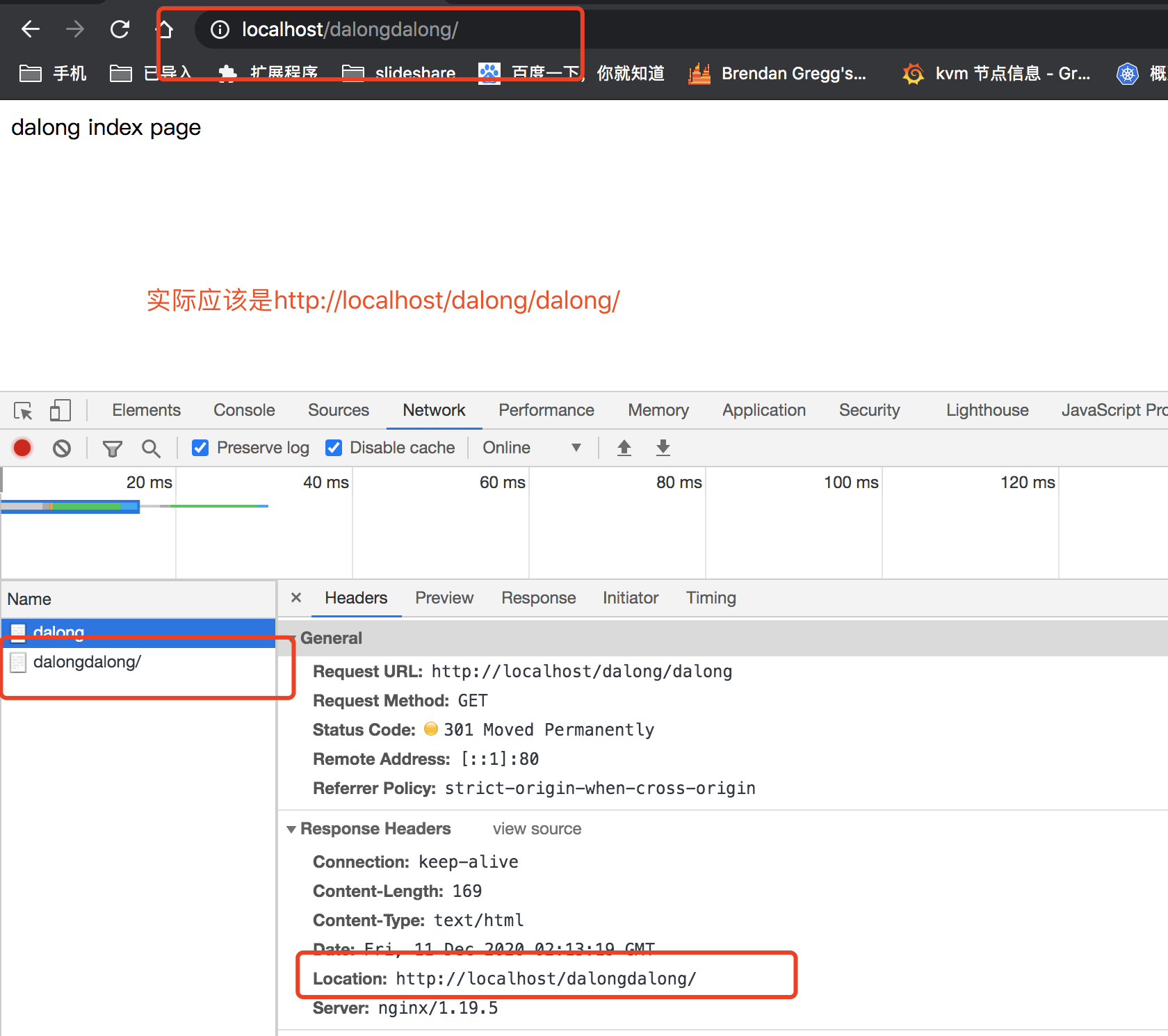Viewport: 1168px width, 1036px height.
Task: Click the Remote Address [::1]:80 value
Action: (x=500, y=759)
